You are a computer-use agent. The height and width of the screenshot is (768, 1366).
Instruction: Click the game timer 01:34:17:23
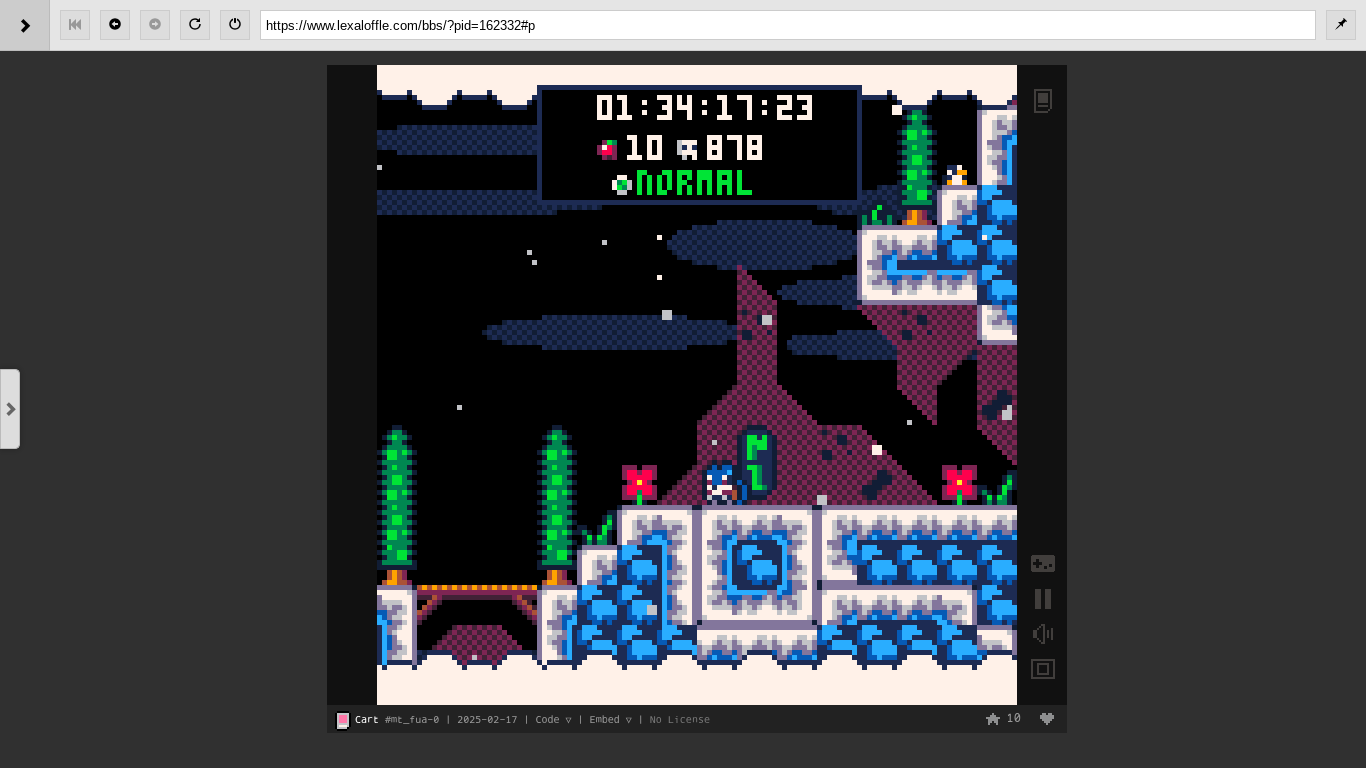705,108
